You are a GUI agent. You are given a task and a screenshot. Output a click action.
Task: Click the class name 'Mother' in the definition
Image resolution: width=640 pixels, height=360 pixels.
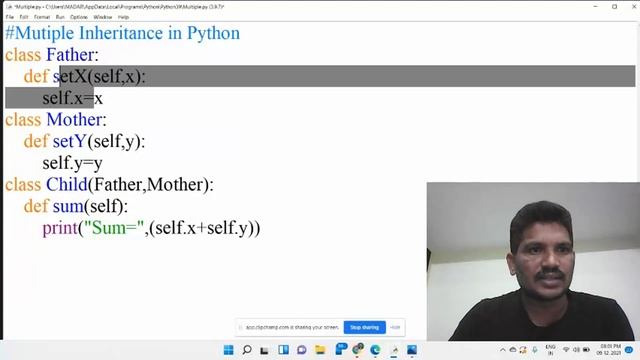click(74, 120)
